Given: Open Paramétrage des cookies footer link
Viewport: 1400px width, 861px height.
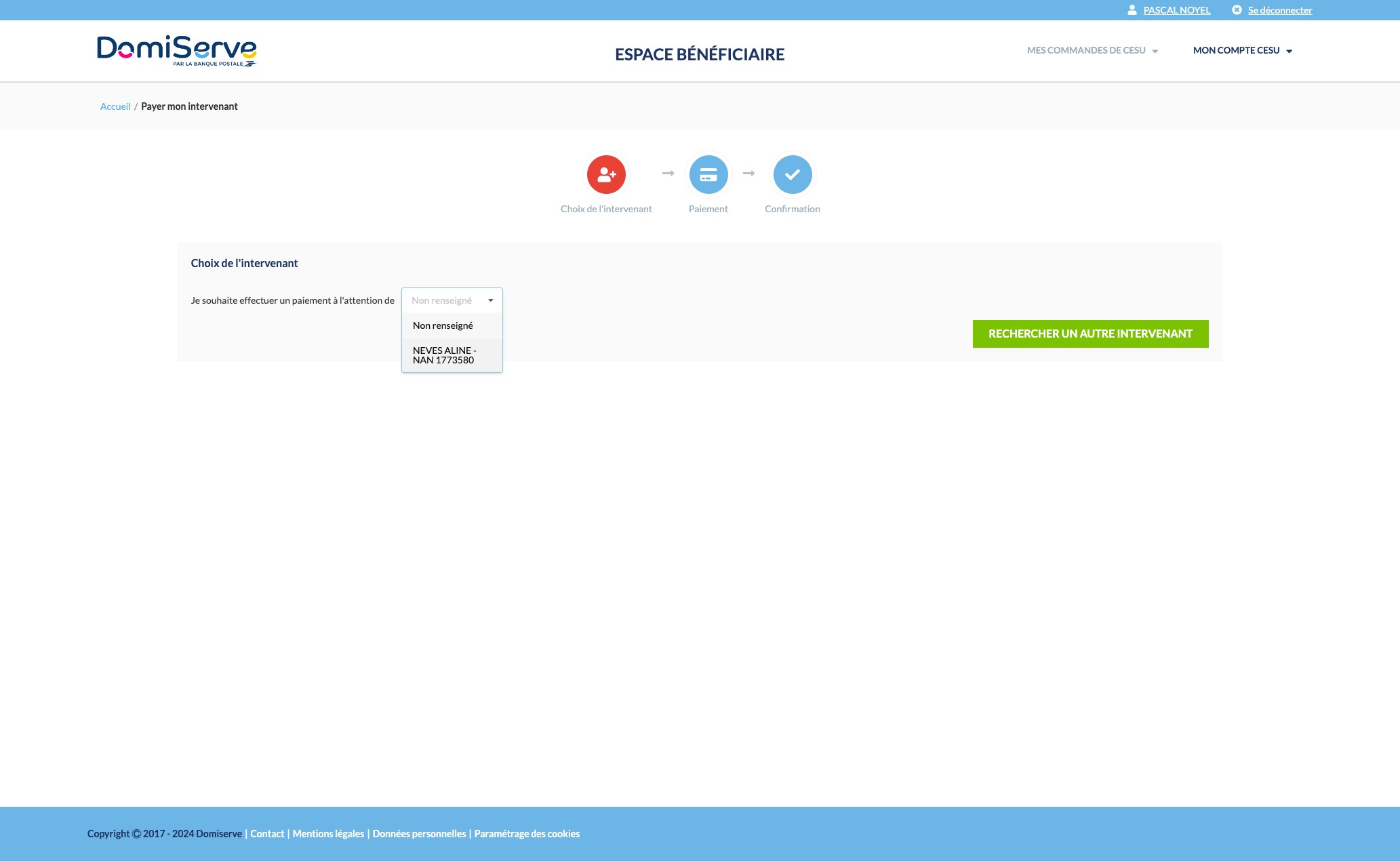Looking at the screenshot, I should (x=527, y=834).
